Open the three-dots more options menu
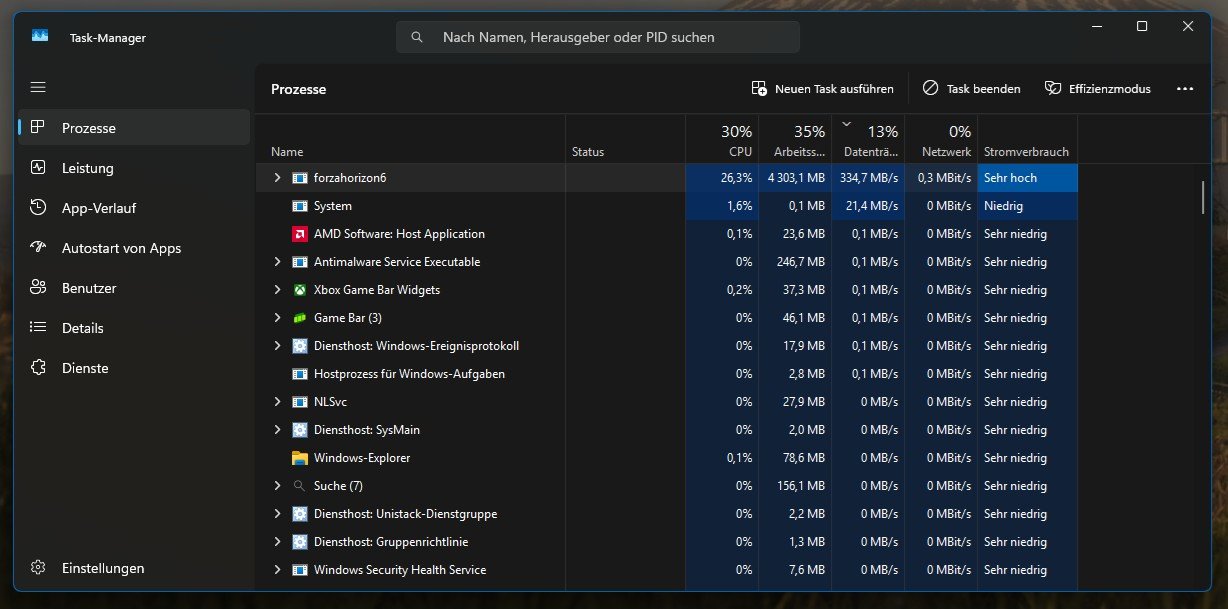The width and height of the screenshot is (1228, 609). click(x=1185, y=89)
